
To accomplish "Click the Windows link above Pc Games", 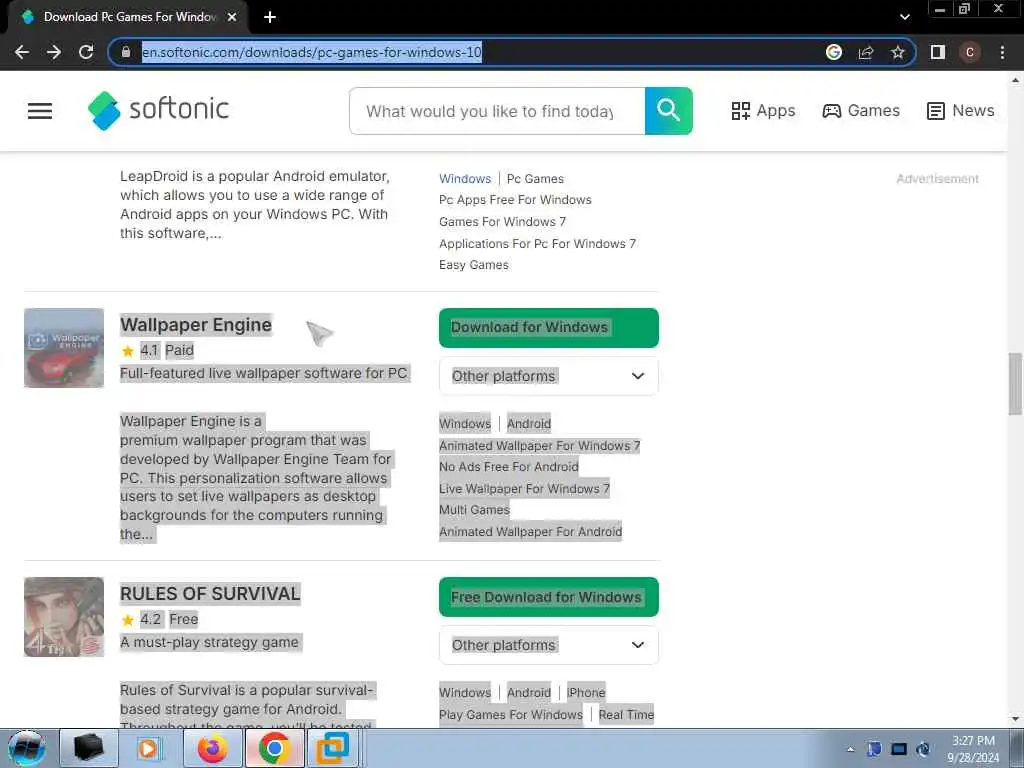I will 465,178.
